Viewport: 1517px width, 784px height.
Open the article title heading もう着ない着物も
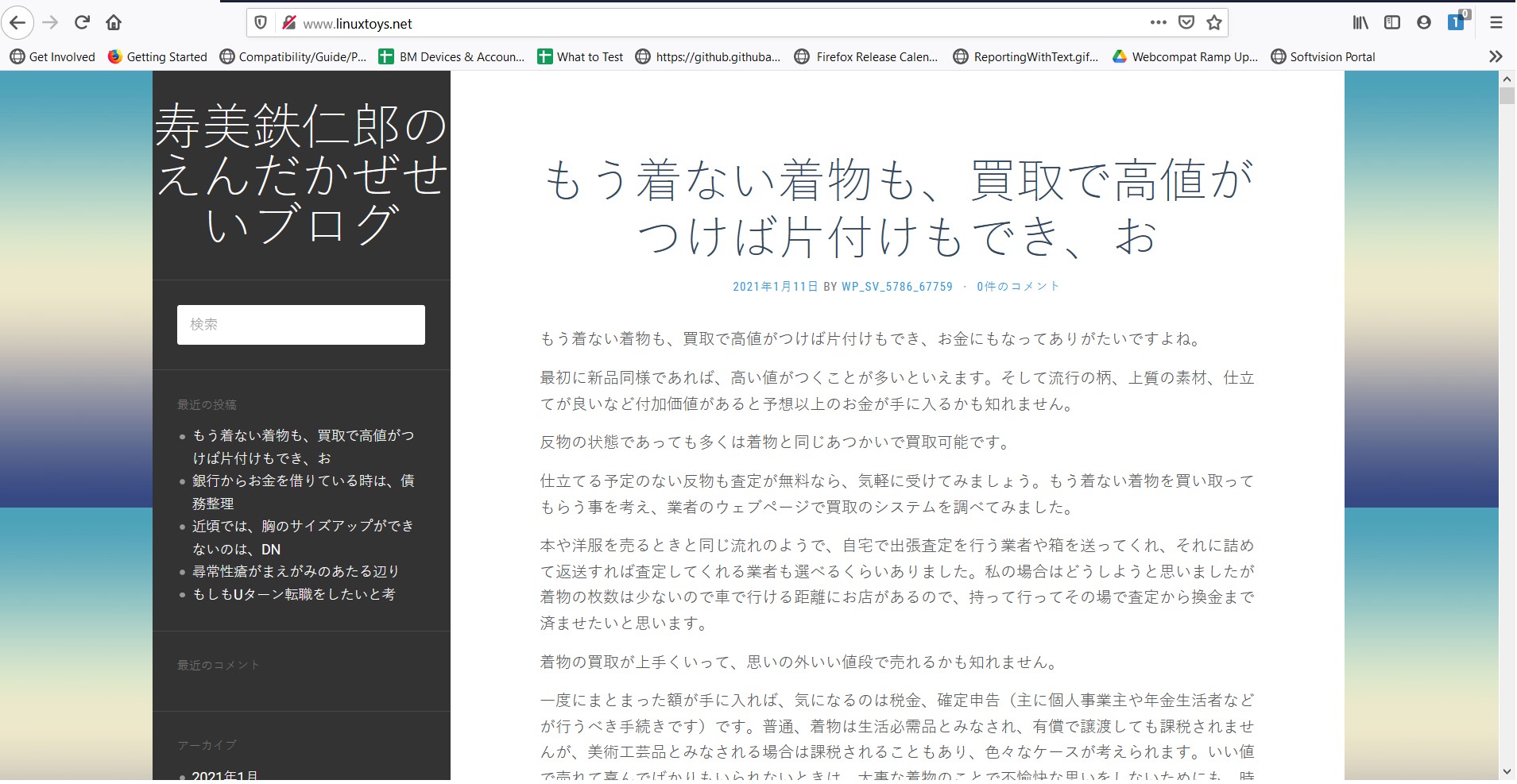pyautogui.click(x=898, y=208)
